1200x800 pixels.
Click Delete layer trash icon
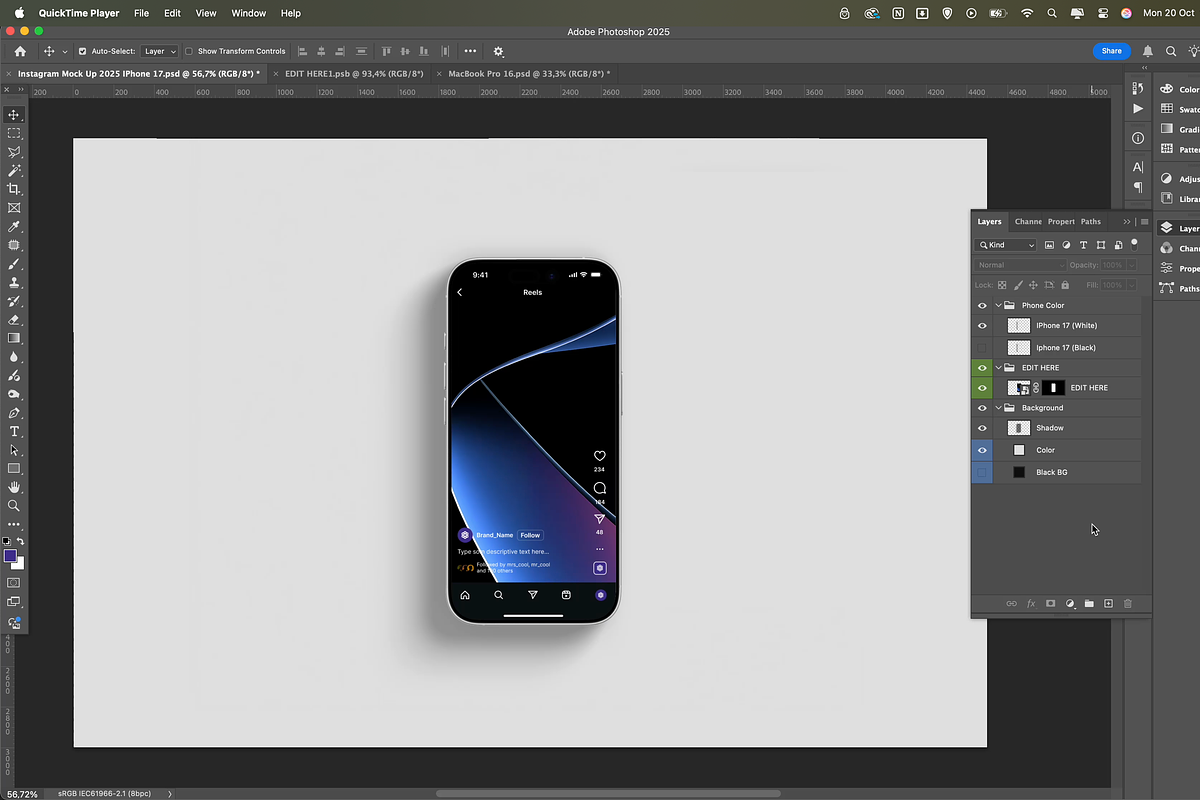(1128, 604)
